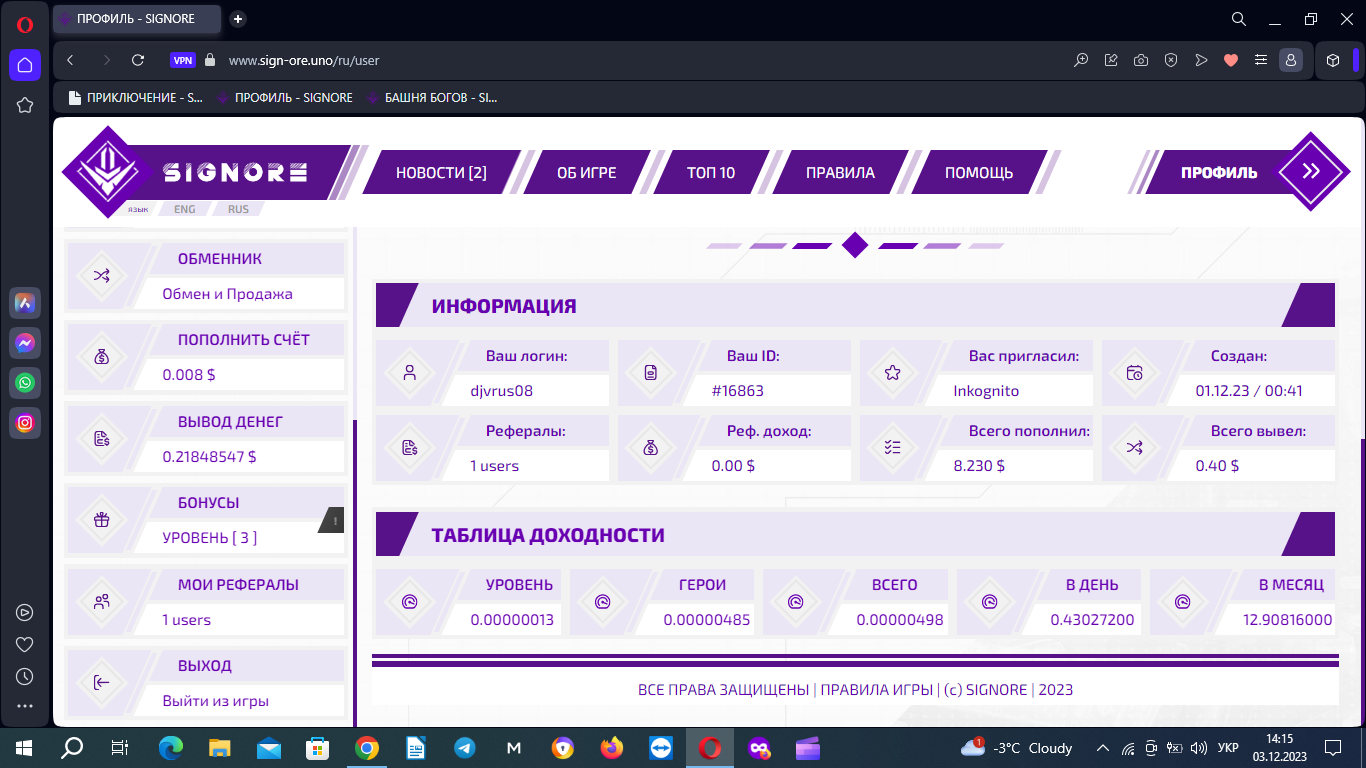1366x768 pixels.
Task: Open the ПОМОЩЬ menu item
Action: pos(979,172)
